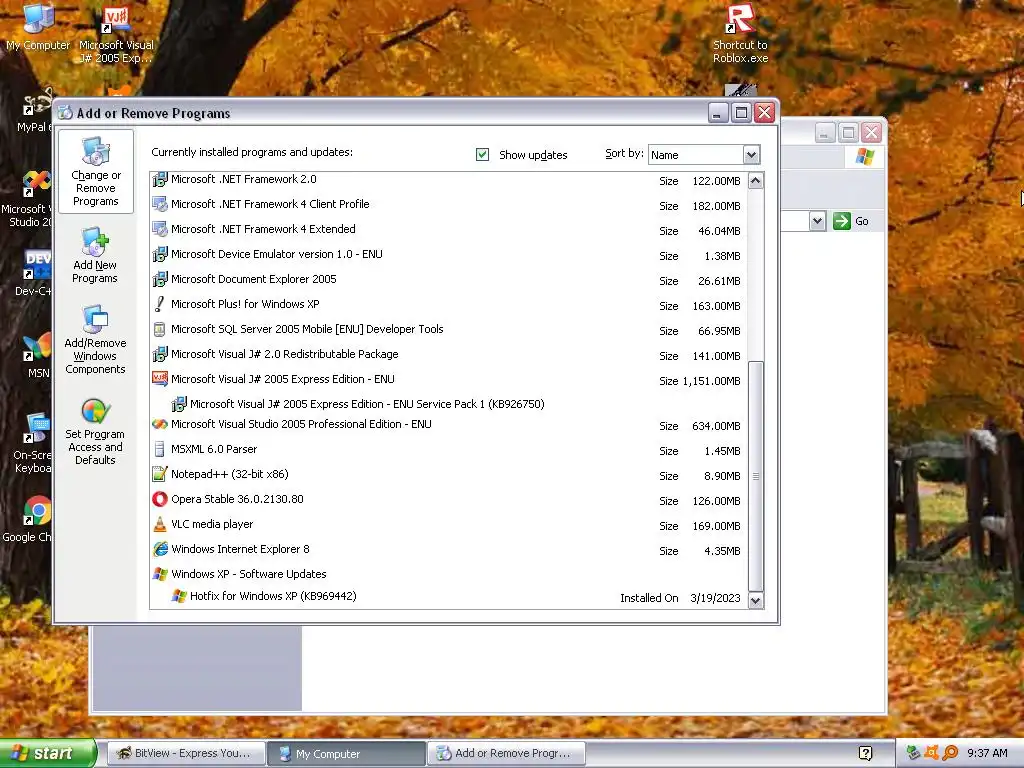Viewport: 1024px width, 768px height.
Task: Uncheck the Show updates checkbox
Action: [x=483, y=155]
